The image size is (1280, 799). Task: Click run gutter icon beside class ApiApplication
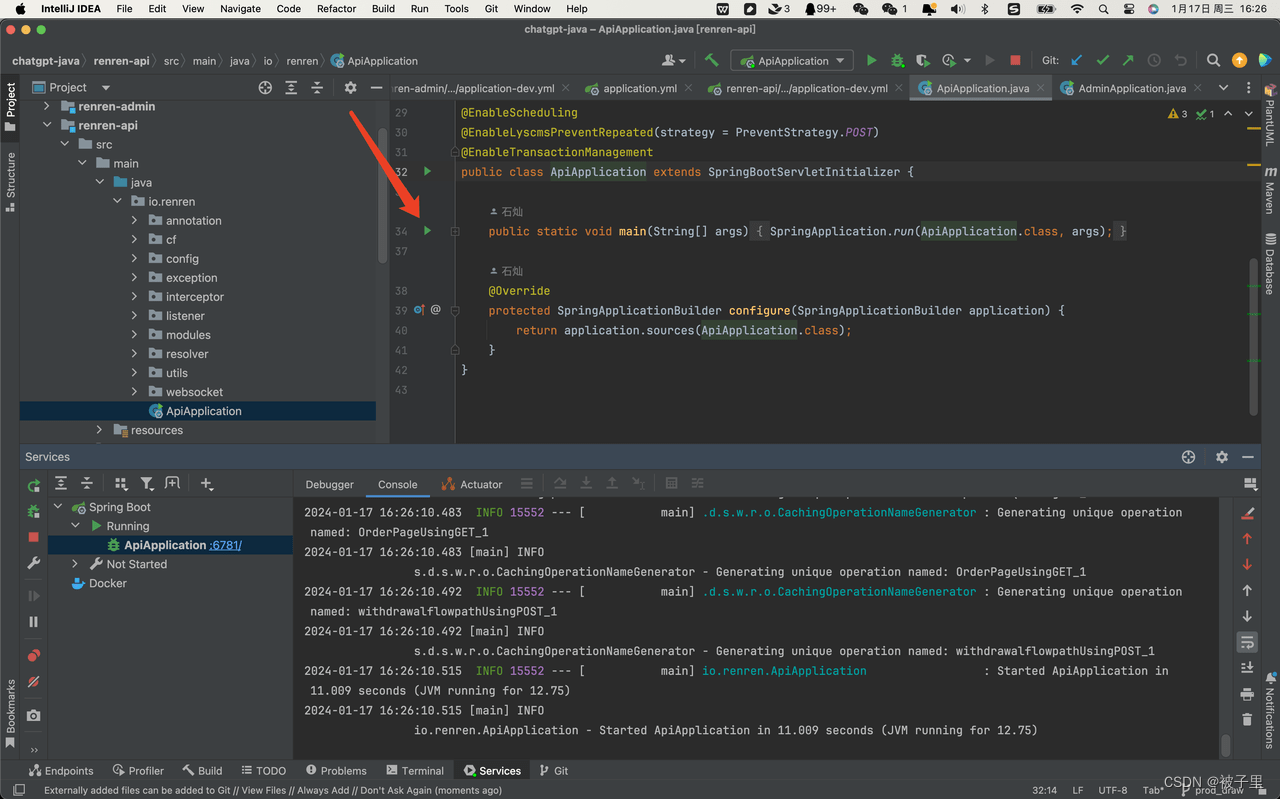tap(427, 172)
